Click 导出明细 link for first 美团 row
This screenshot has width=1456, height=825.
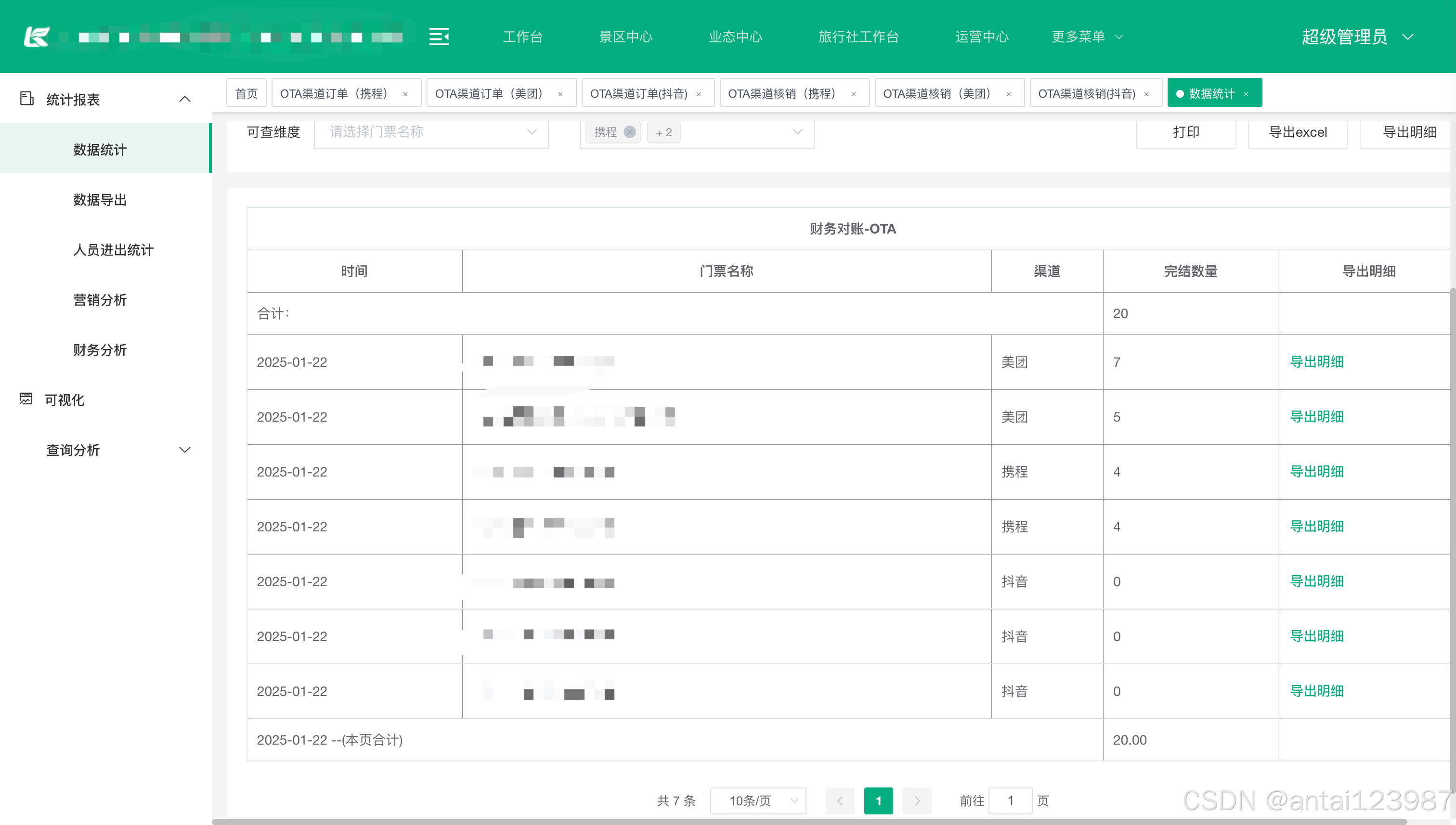[x=1316, y=361]
